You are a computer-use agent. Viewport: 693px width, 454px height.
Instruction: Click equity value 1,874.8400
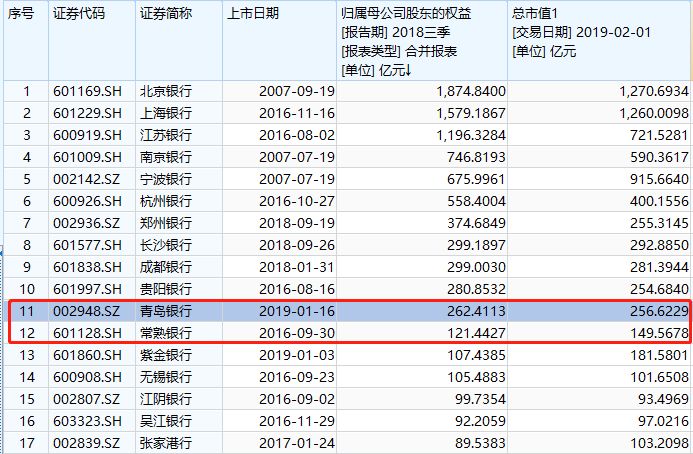[x=471, y=92]
